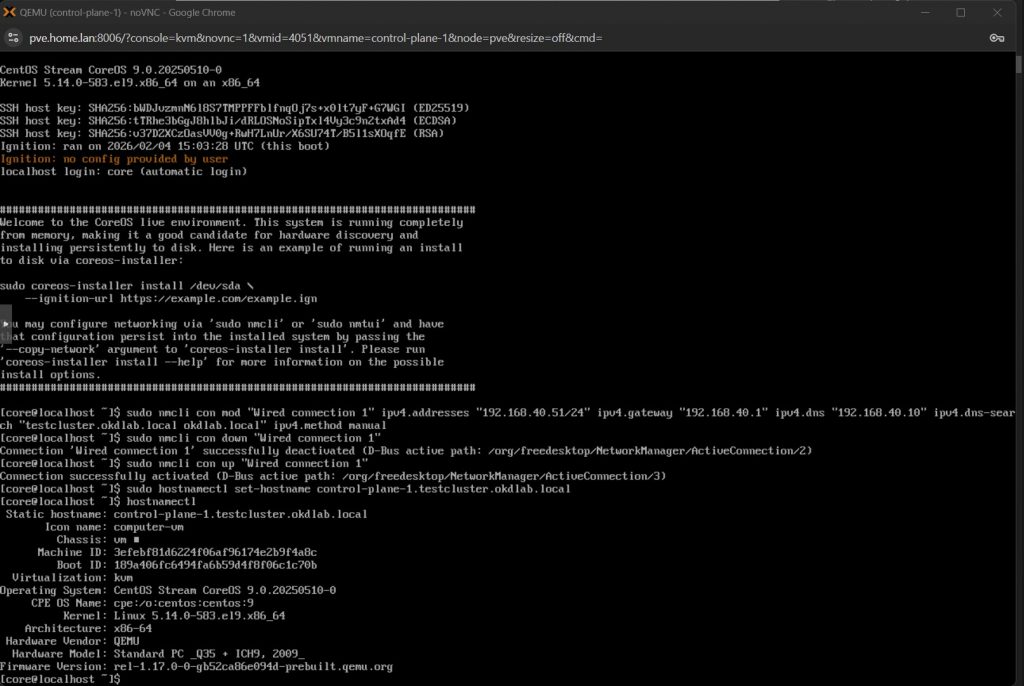Click the ED25519 SSH host key line
Image resolution: width=1024 pixels, height=686 pixels.
(x=235, y=107)
